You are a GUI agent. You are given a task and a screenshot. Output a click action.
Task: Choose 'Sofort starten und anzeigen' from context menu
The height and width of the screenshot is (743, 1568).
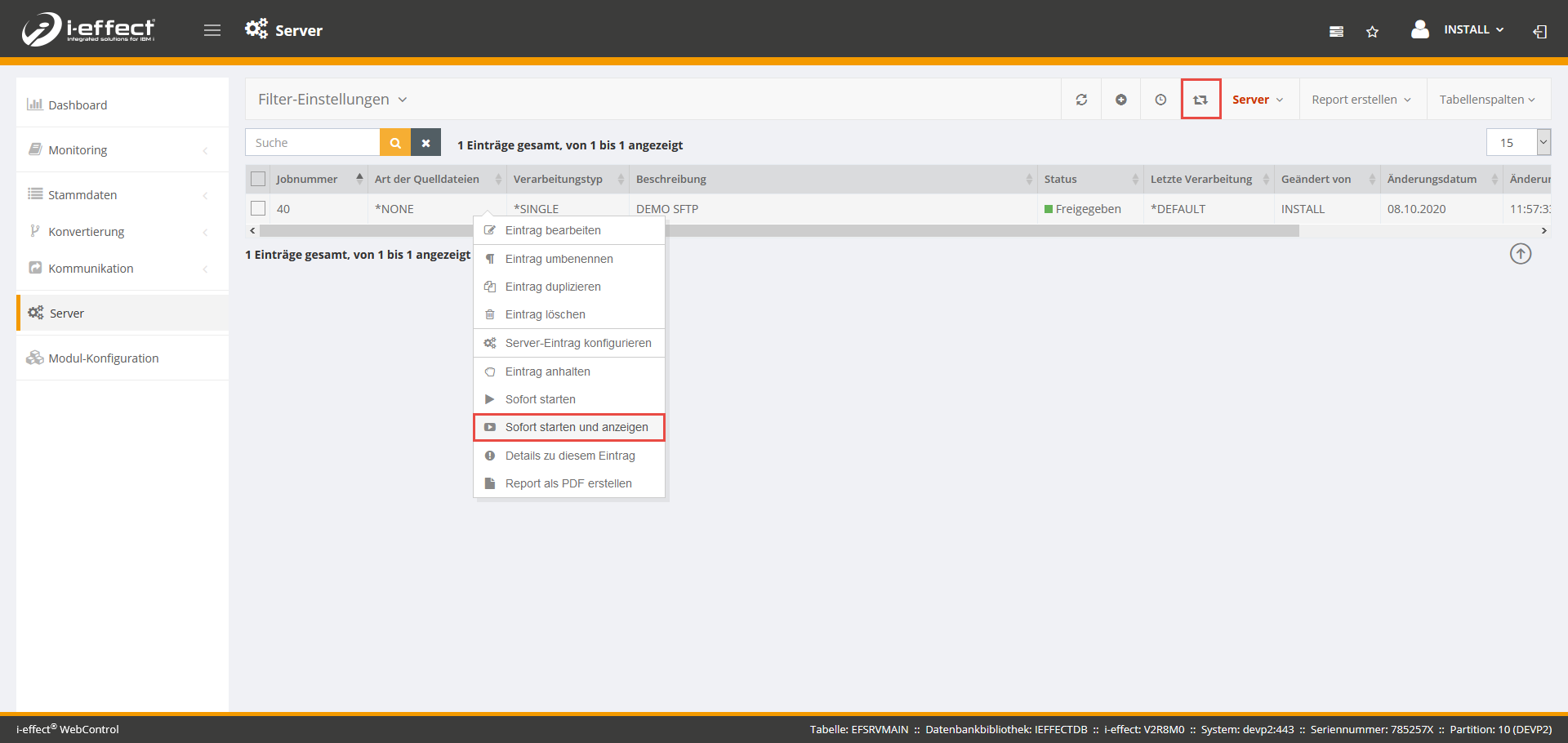(576, 427)
